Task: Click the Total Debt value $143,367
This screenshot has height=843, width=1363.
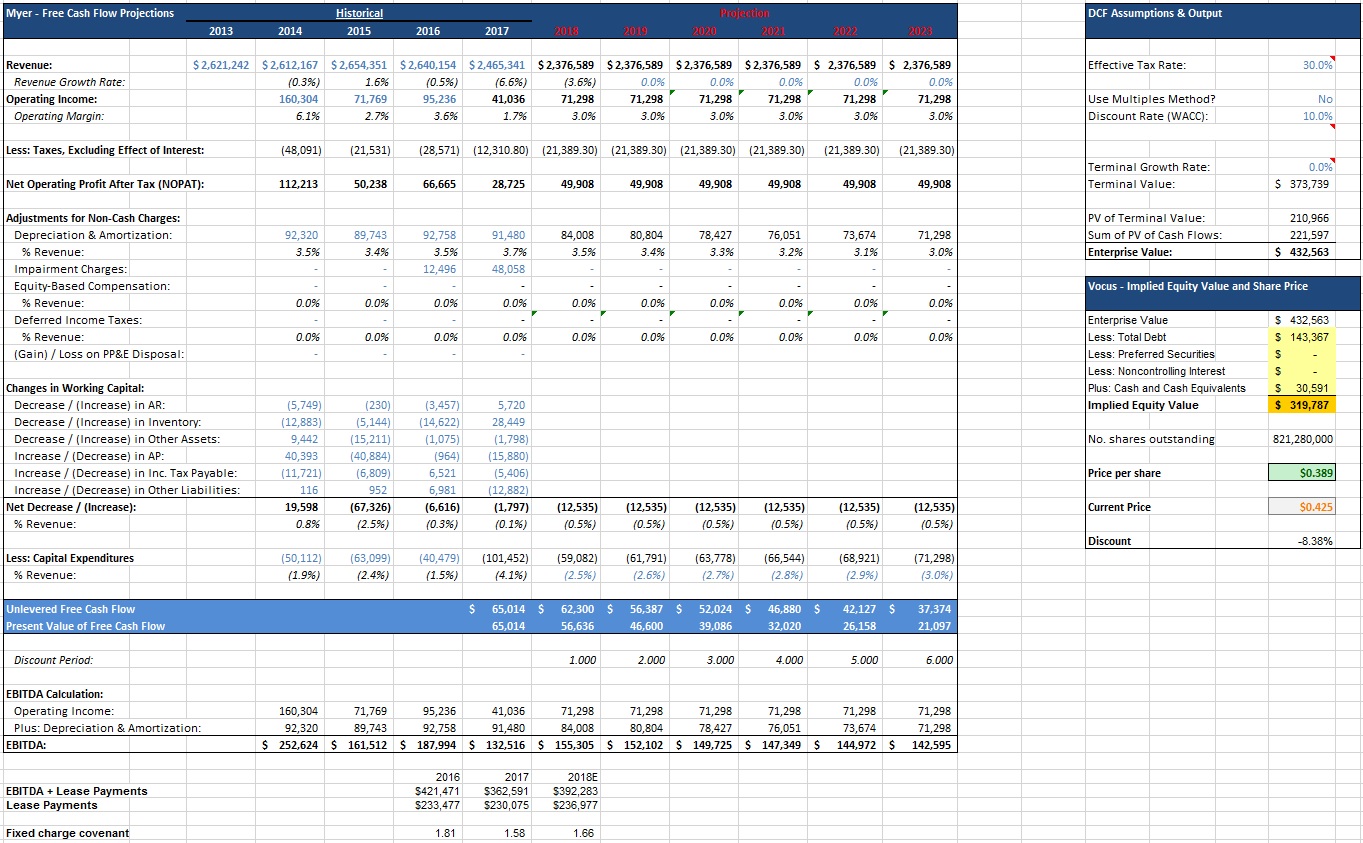Action: click(1304, 337)
